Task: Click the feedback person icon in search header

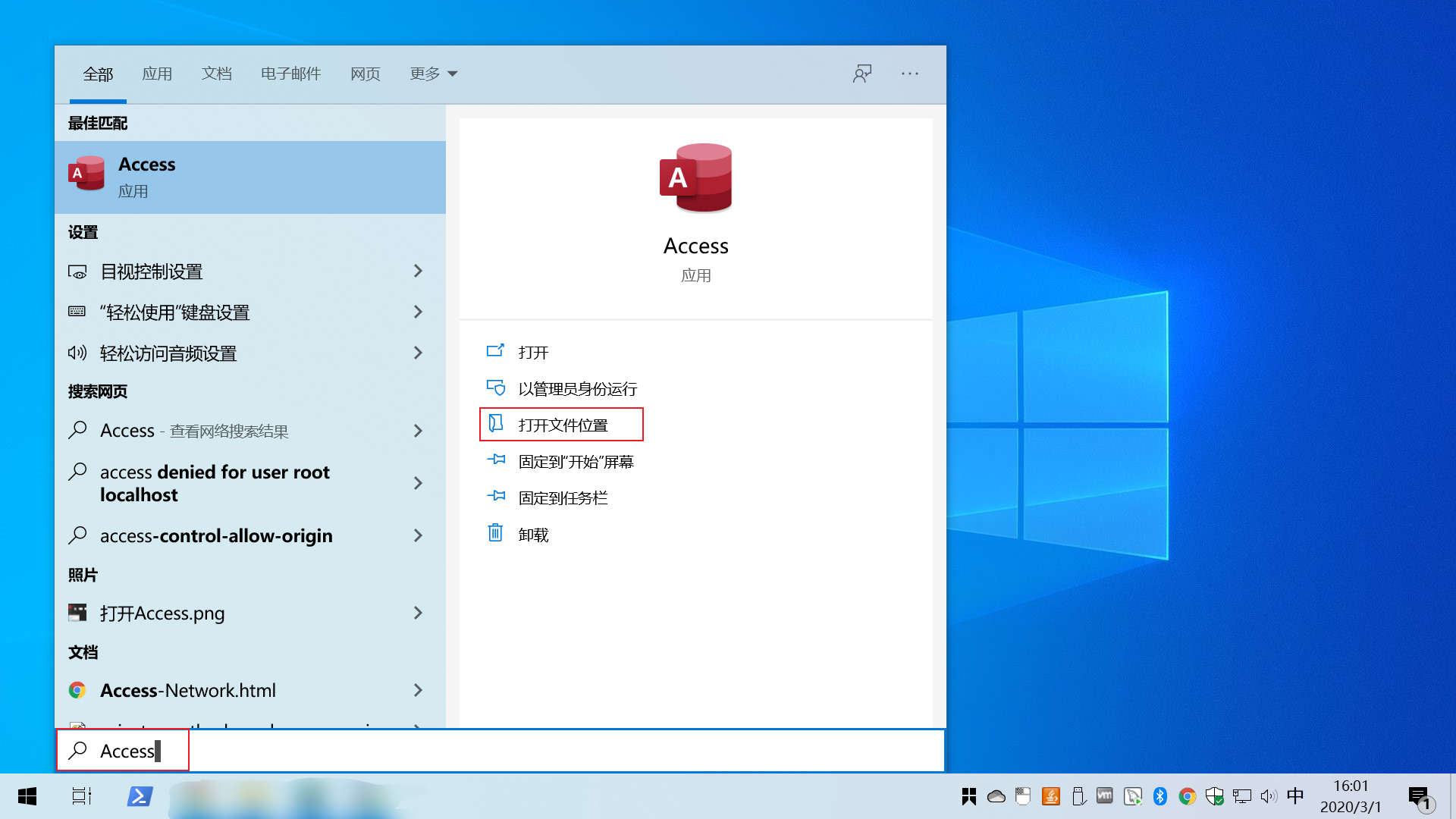Action: tap(862, 74)
